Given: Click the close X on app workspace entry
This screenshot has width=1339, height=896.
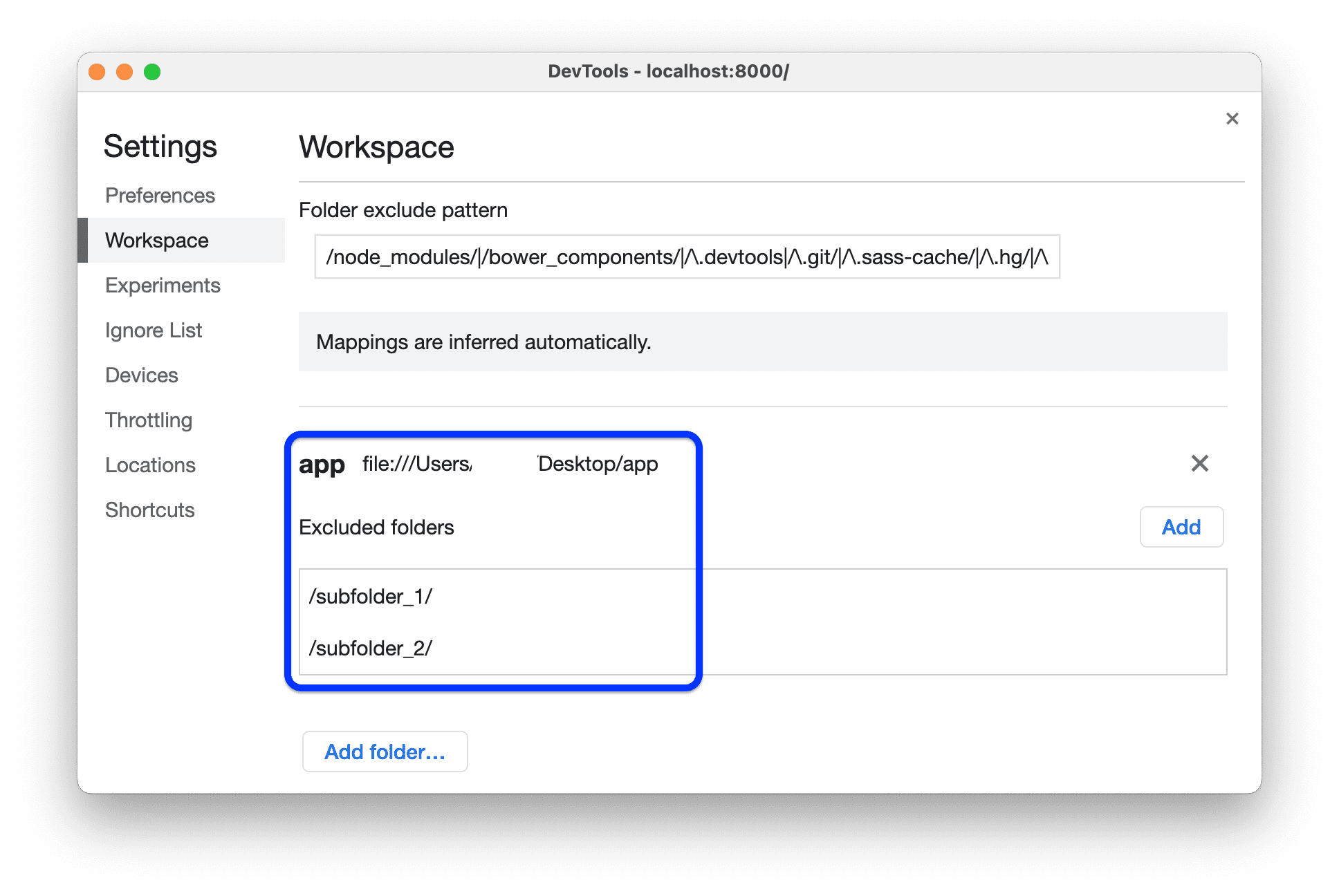Looking at the screenshot, I should (1199, 463).
